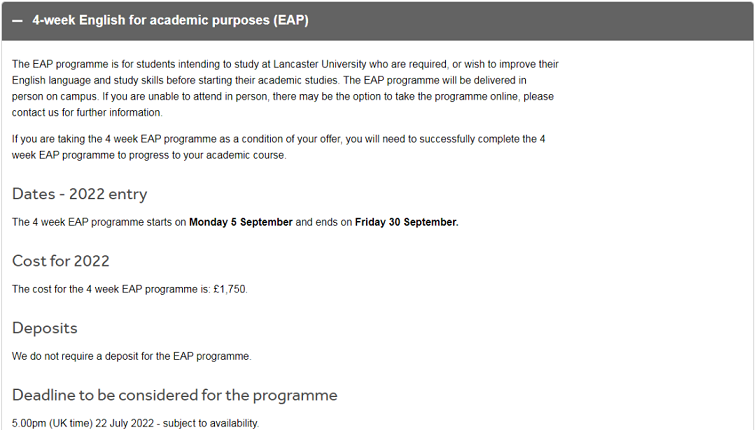
Task: Click the bold 'Friday 30 September.' text
Action: coord(406,222)
